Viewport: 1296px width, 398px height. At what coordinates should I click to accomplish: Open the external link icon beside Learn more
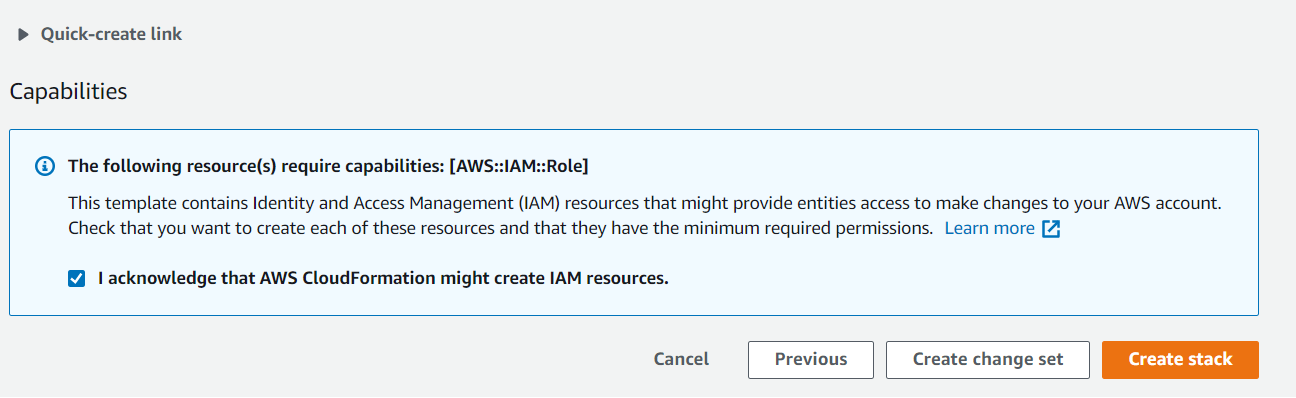(x=1051, y=229)
